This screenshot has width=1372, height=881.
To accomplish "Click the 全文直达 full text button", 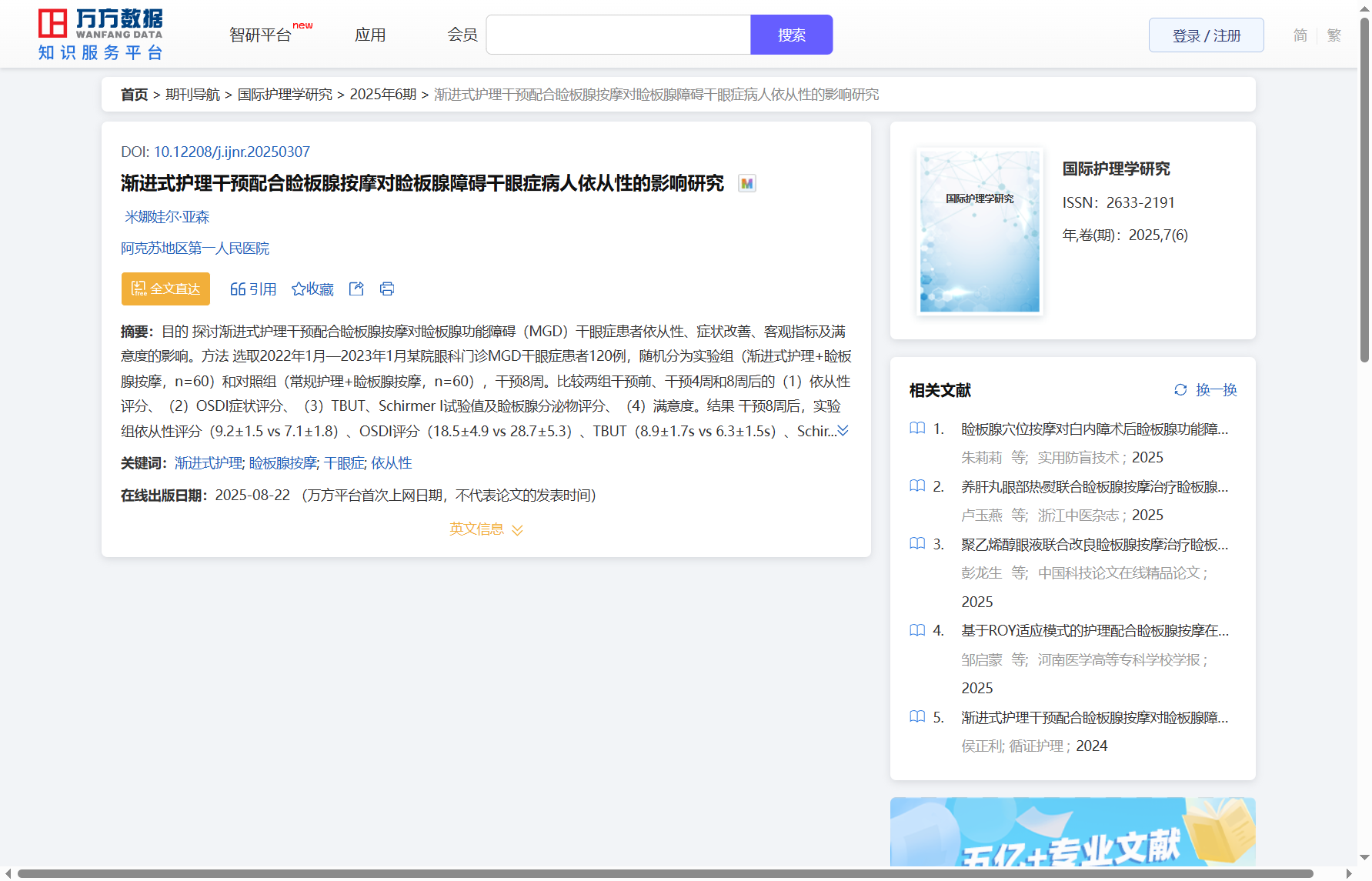I will (165, 289).
